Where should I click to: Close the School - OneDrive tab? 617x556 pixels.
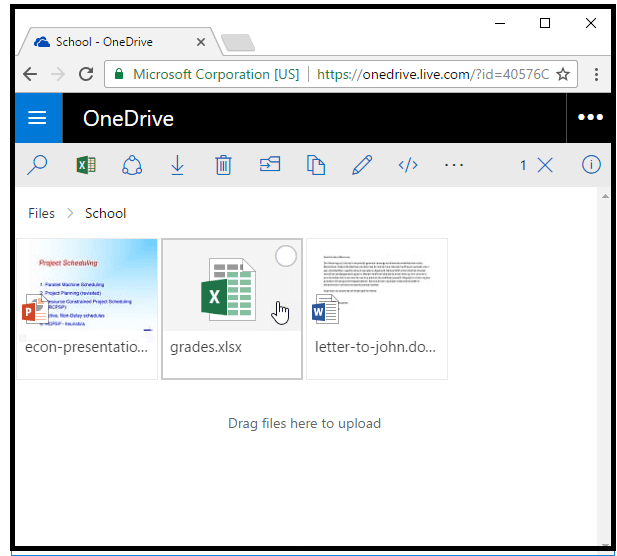click(x=201, y=42)
